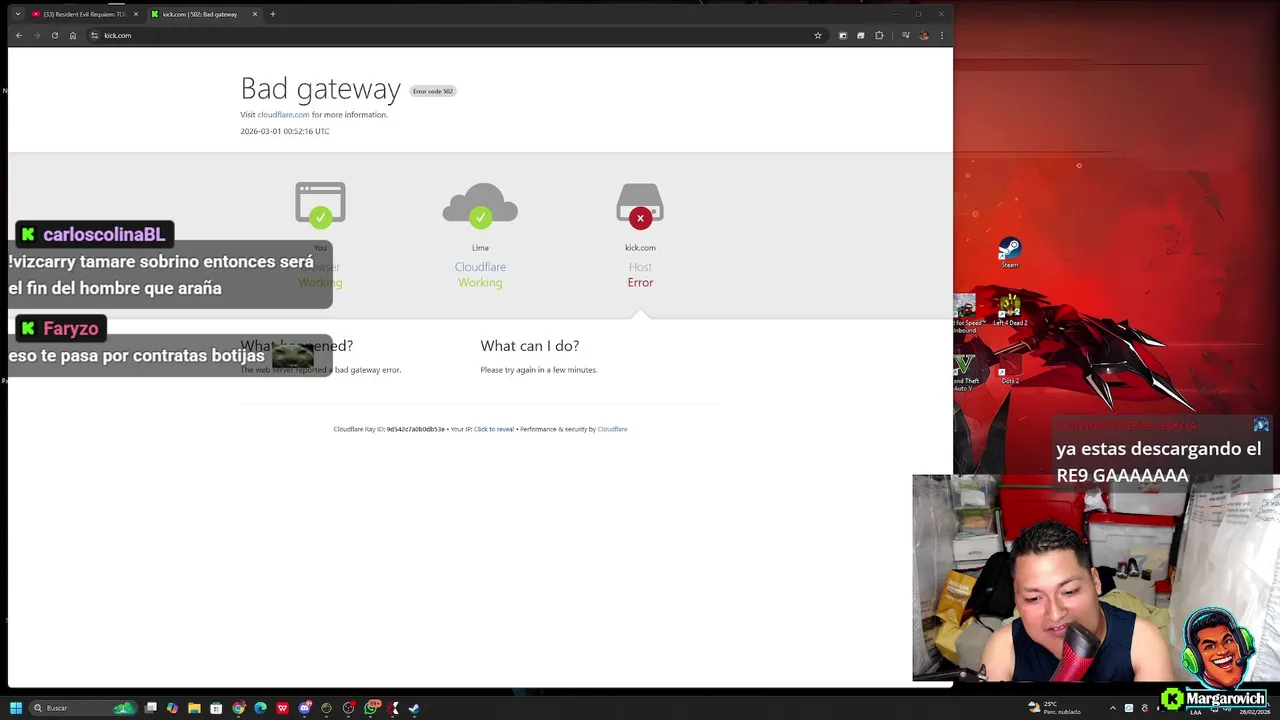Click 'Please try again in a few minutes'

539,370
